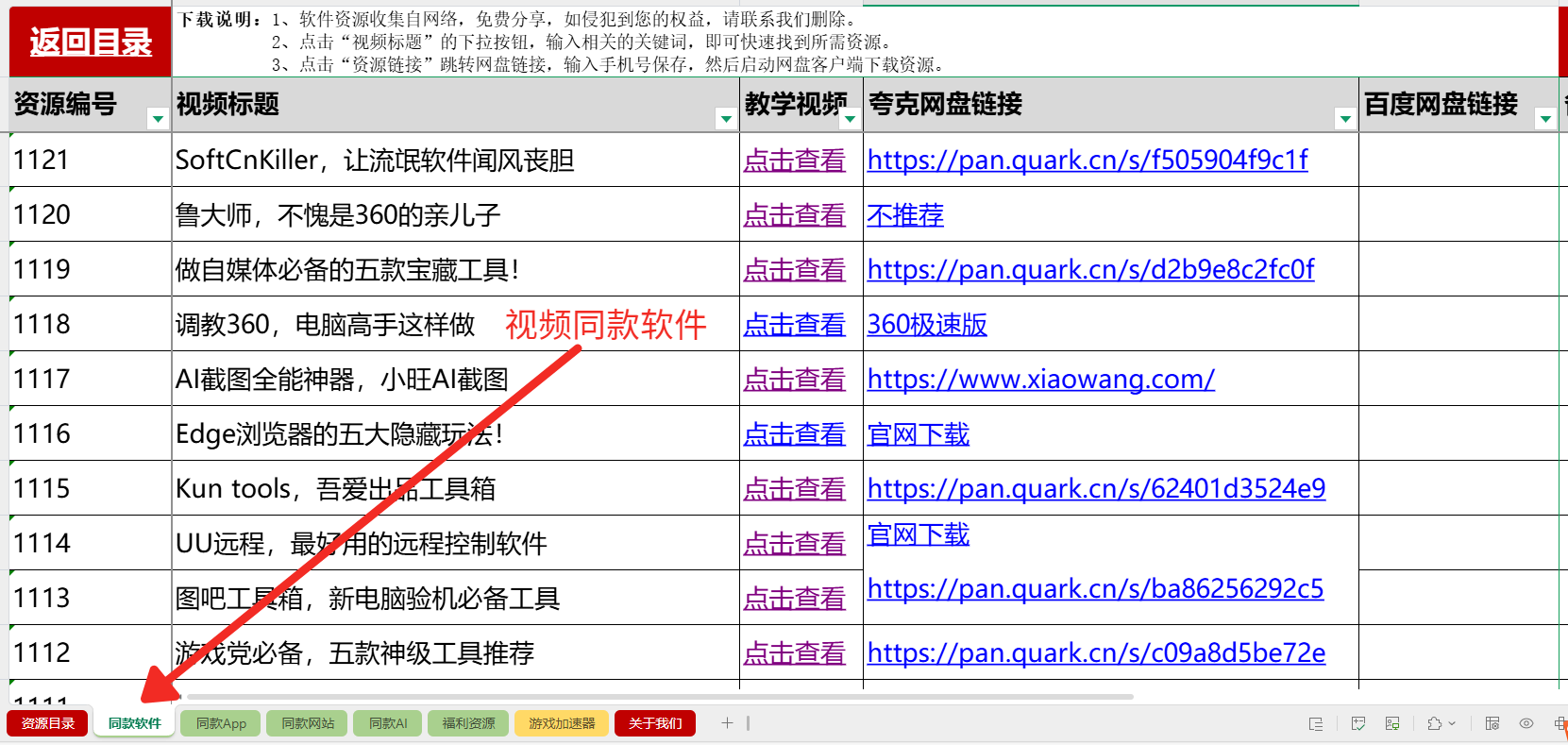Click the puzzle-piece plugin icon
Image resolution: width=1568 pixels, height=745 pixels.
click(x=1435, y=723)
